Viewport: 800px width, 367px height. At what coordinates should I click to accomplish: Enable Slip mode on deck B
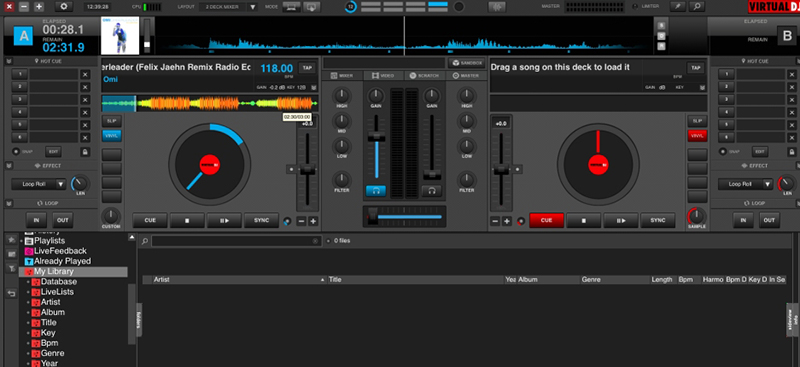click(x=697, y=121)
